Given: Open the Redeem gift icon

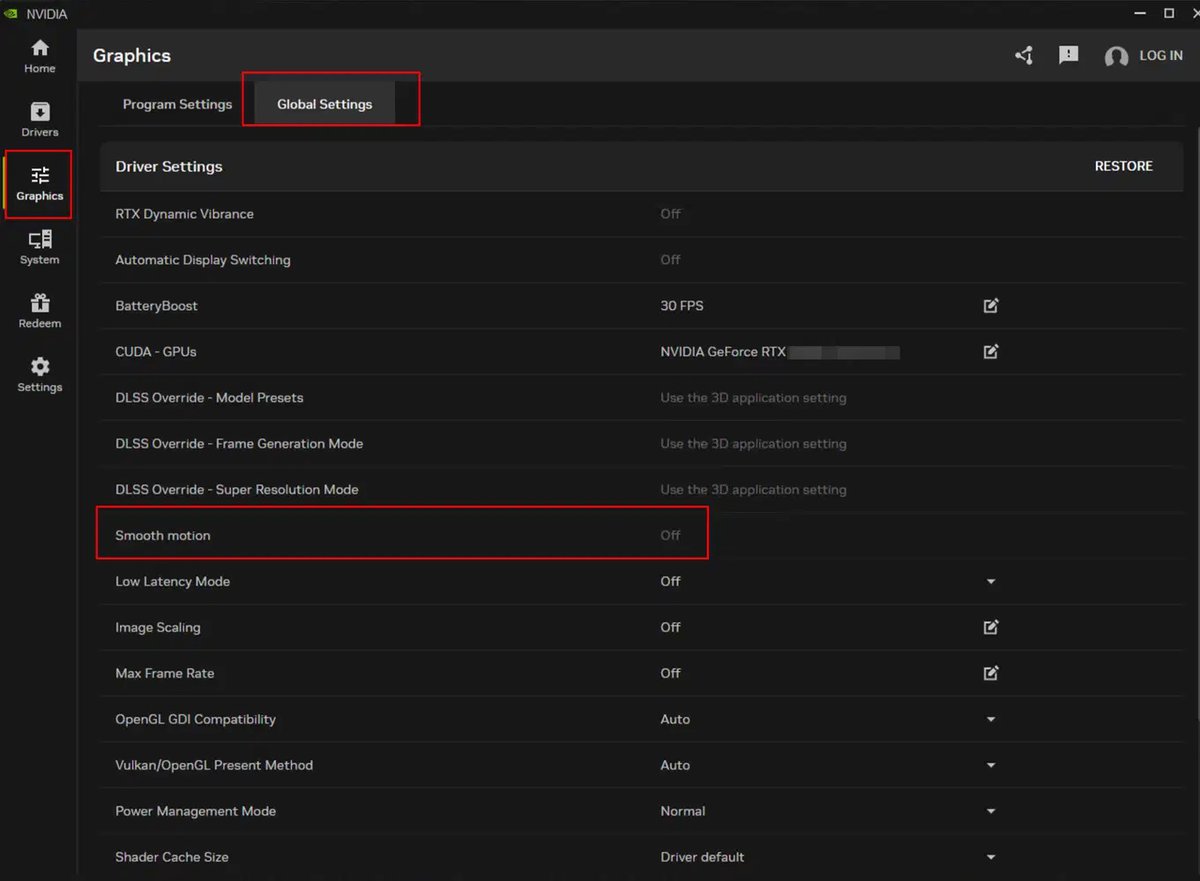Looking at the screenshot, I should point(40,311).
